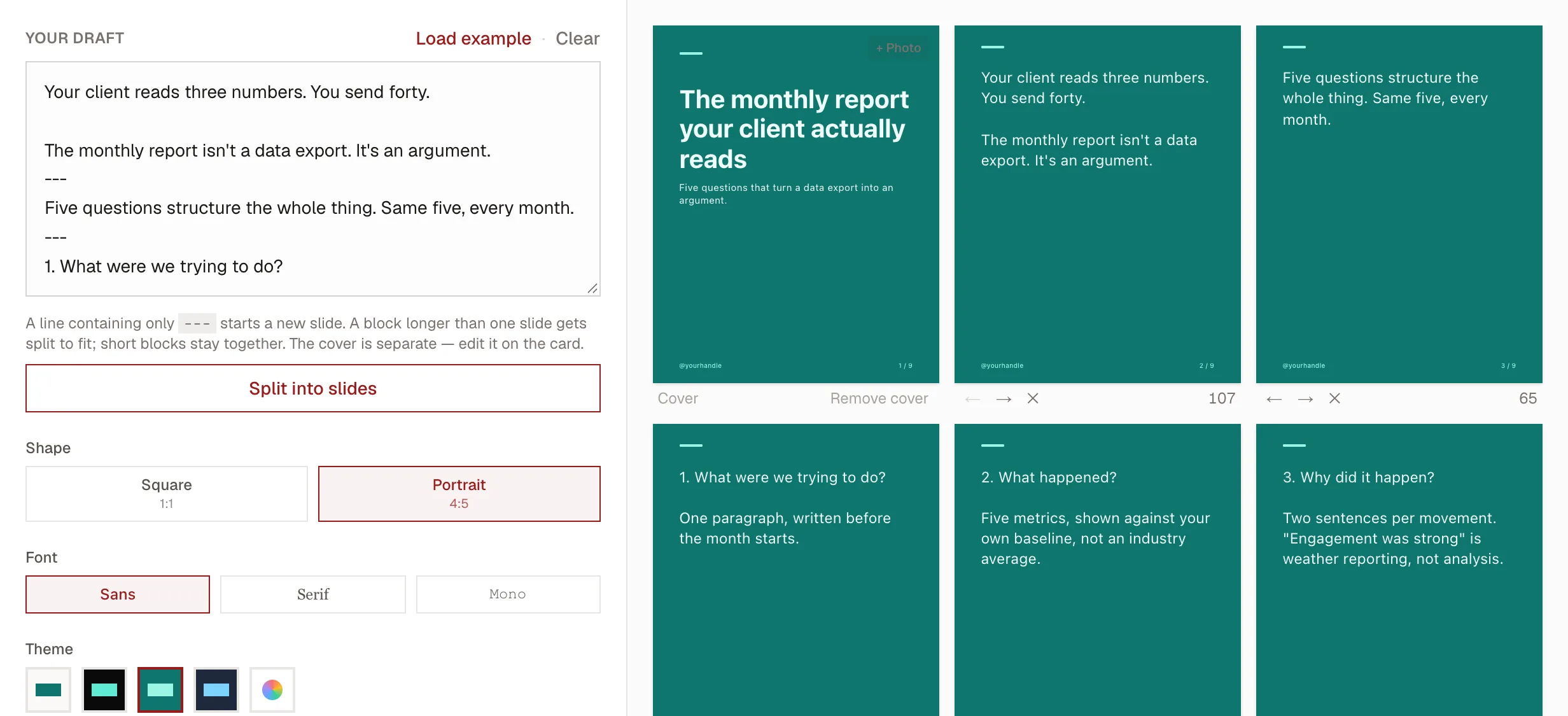Select the navy theme with blue swatch
This screenshot has height=716, width=1568.
216,690
